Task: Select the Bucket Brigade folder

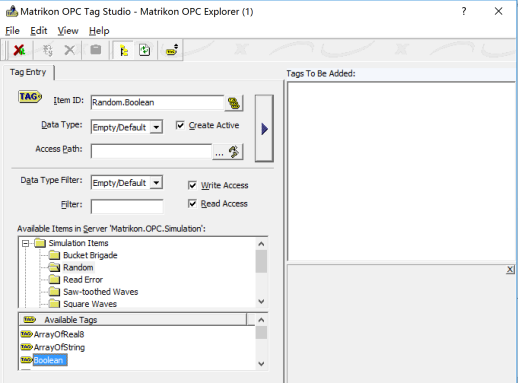Action: (x=90, y=255)
